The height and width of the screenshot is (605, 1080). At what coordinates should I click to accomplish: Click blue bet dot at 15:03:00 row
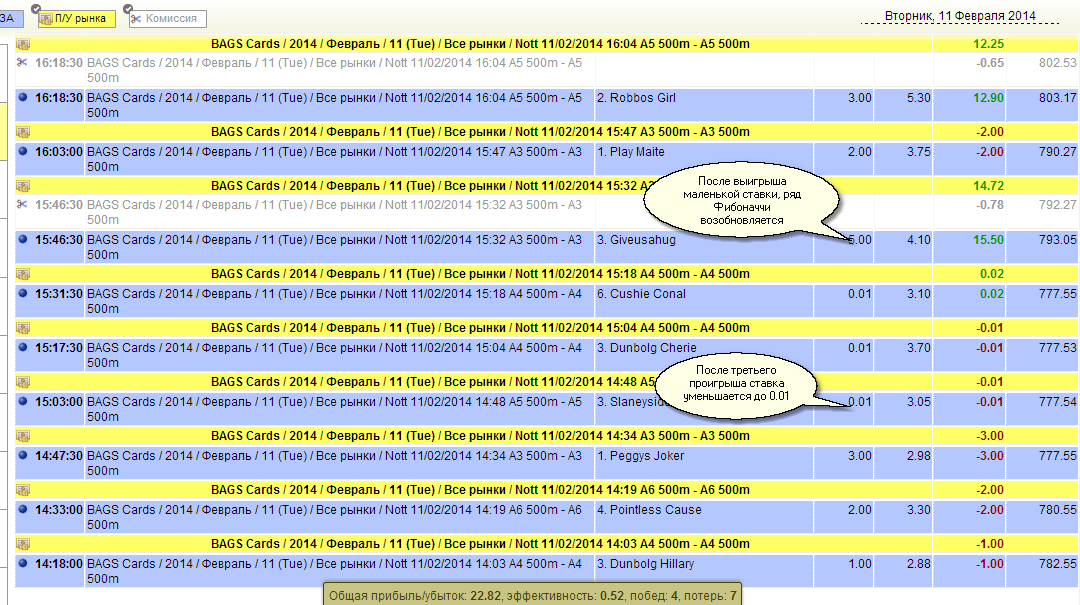(x=23, y=402)
